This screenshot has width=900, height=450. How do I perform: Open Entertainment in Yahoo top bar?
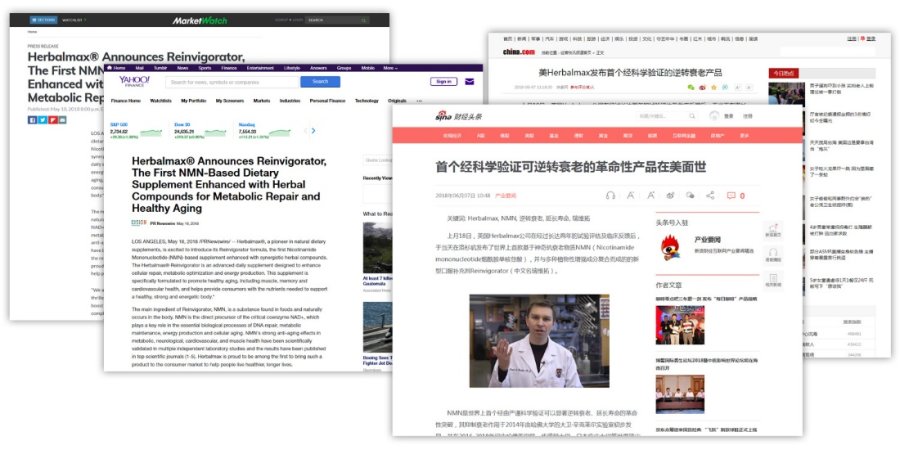tap(260, 68)
